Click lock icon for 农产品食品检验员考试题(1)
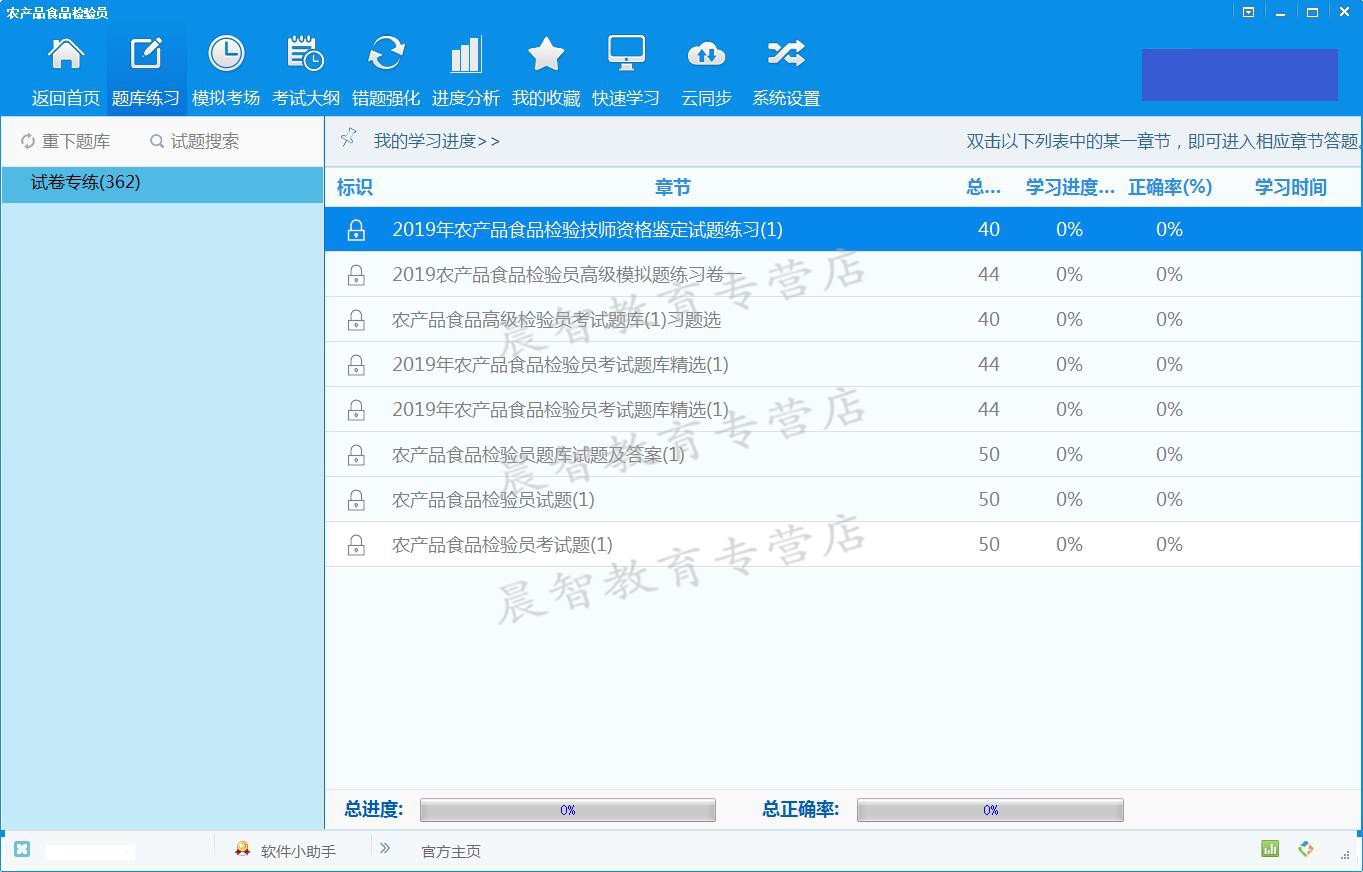This screenshot has height=872, width=1363. (x=356, y=545)
